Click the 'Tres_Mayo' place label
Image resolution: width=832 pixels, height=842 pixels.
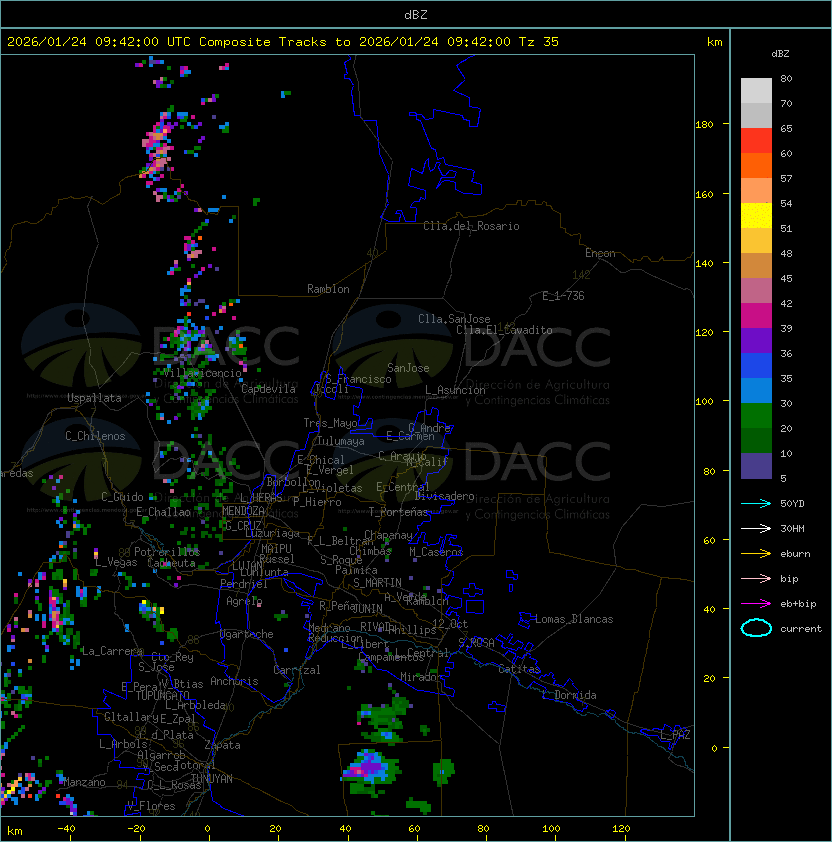(x=330, y=423)
